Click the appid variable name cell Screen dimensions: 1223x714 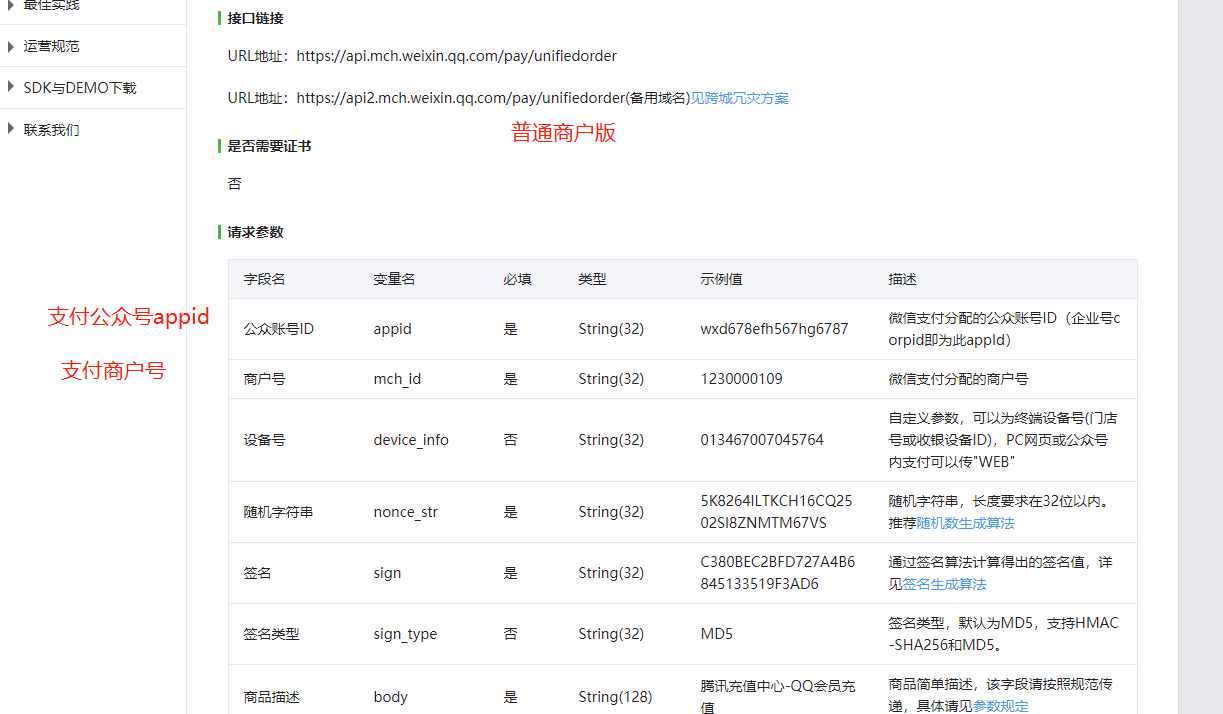click(x=392, y=329)
